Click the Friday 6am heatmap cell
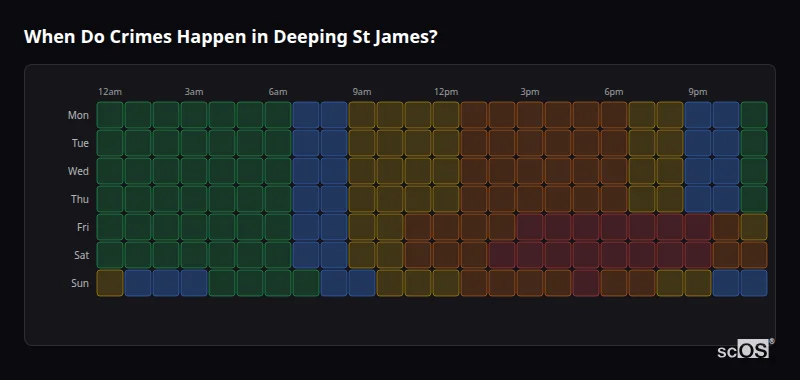 [x=278, y=227]
